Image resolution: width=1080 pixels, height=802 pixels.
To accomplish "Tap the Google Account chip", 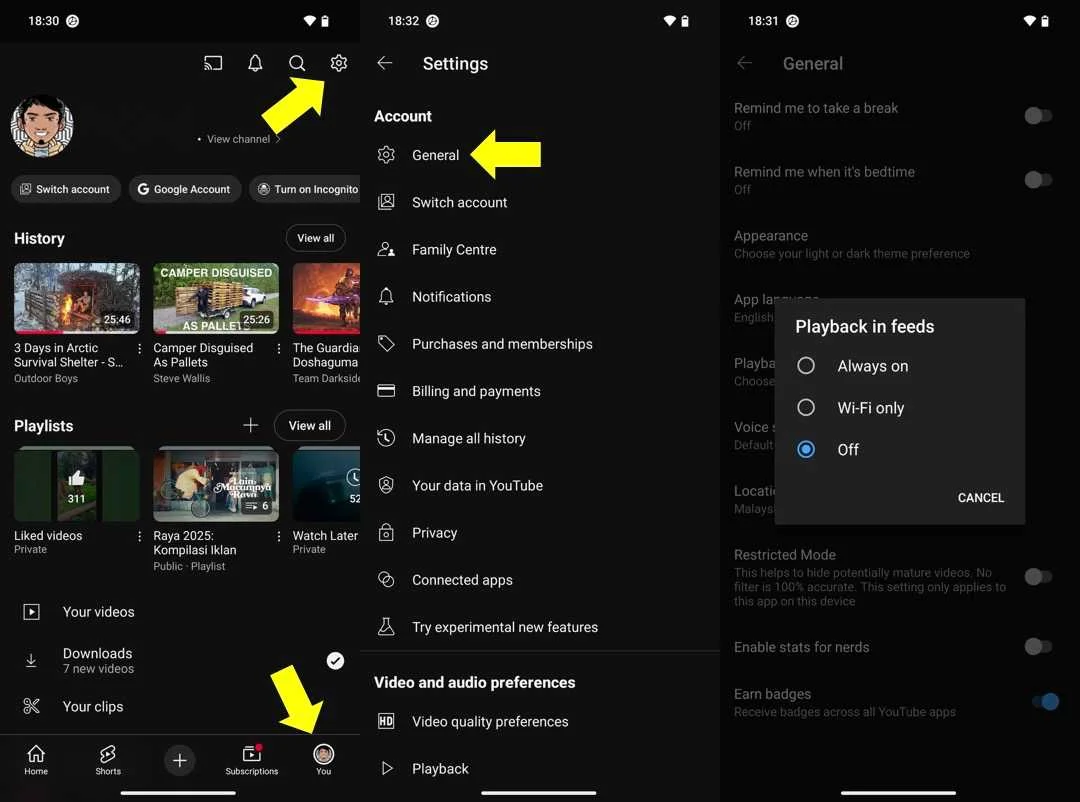I will click(185, 189).
